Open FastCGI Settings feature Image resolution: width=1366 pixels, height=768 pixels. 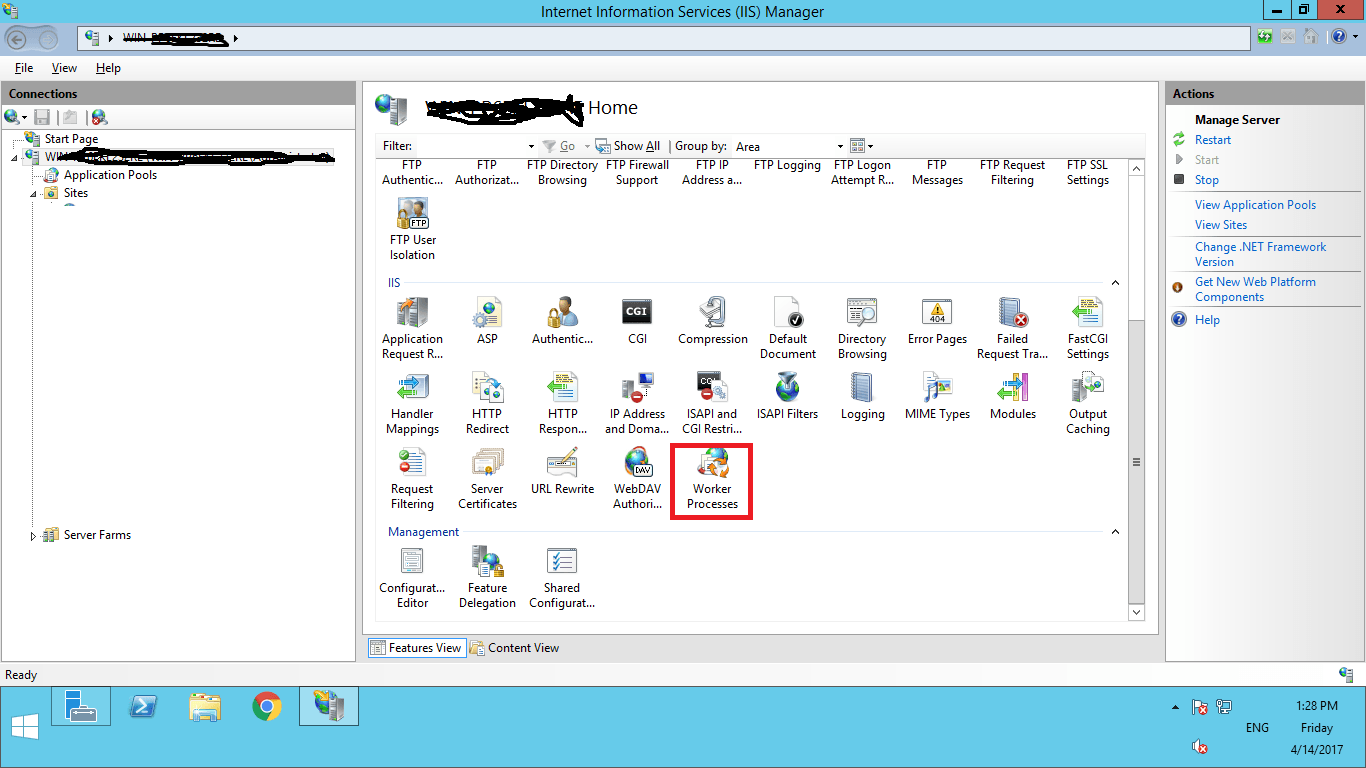pos(1087,328)
